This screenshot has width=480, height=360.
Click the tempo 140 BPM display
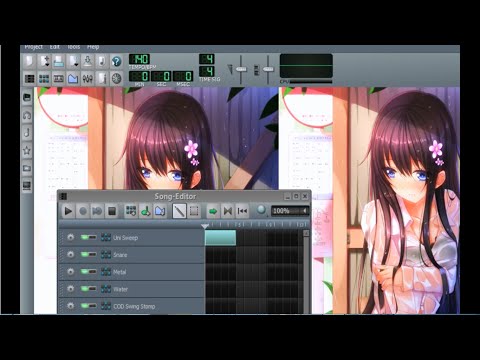139,59
